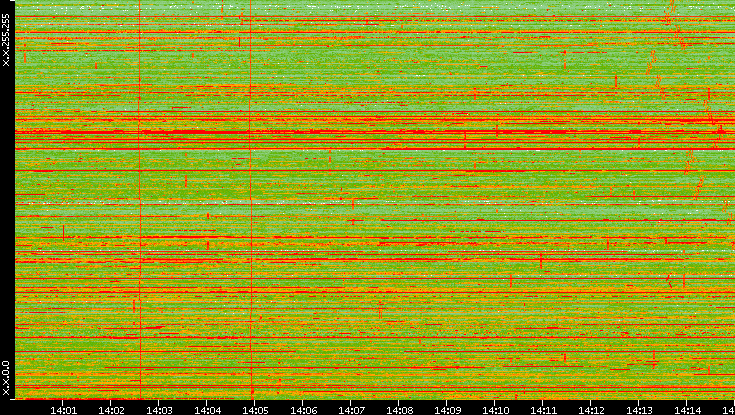Viewport: 735px width, 415px height.
Task: Click the 14:10 time axis label
Action: pos(495,410)
